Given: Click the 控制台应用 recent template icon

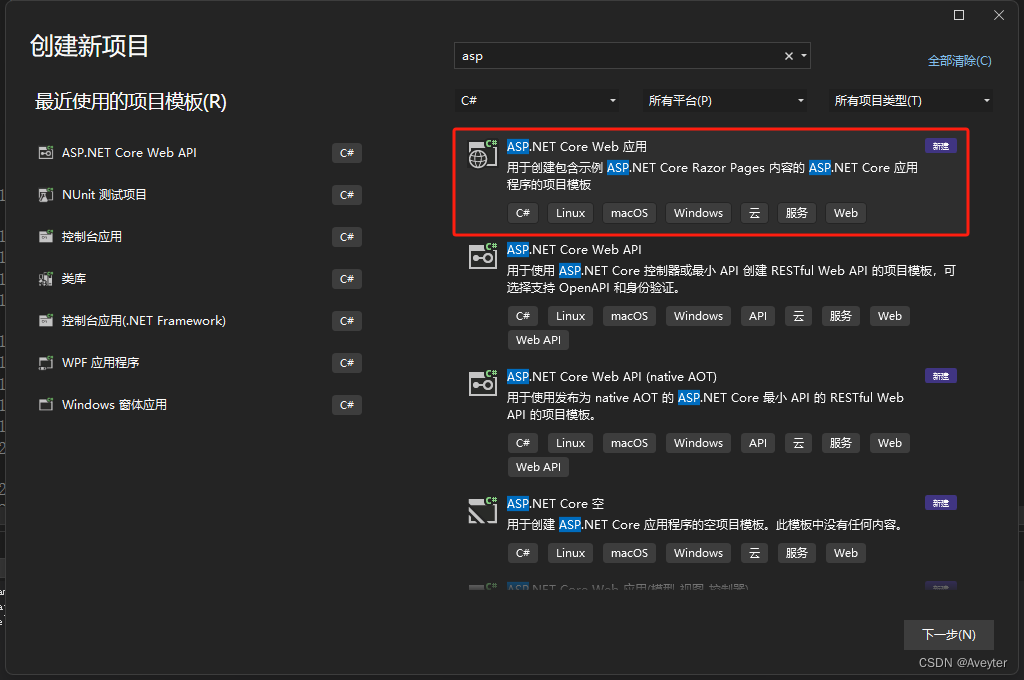Looking at the screenshot, I should tap(46, 236).
